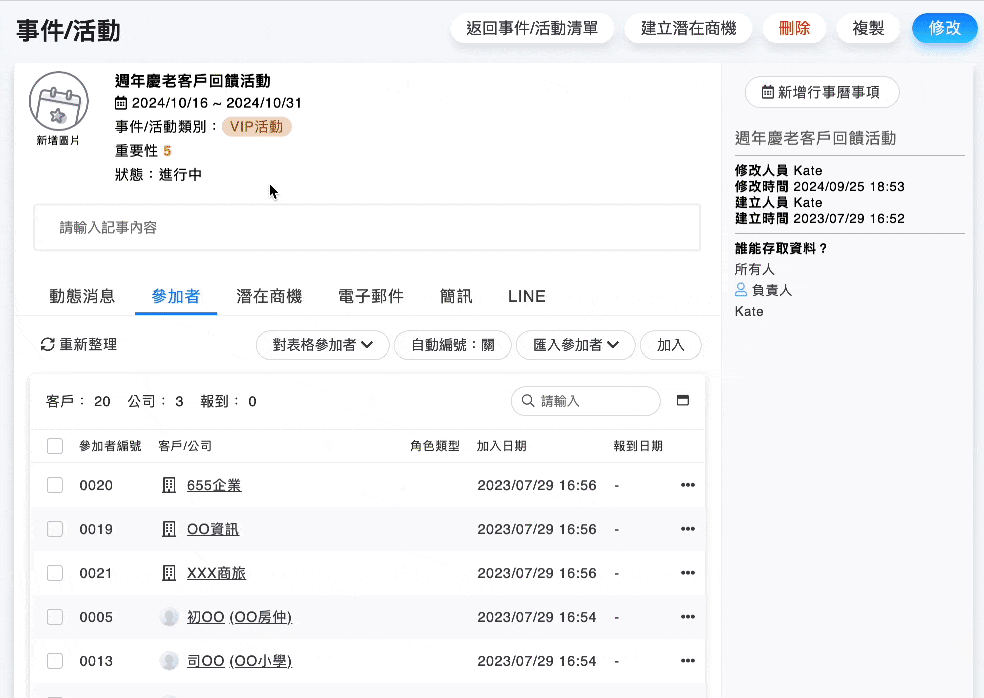The height and width of the screenshot is (698, 984).
Task: Open the LINE tab
Action: tap(526, 296)
